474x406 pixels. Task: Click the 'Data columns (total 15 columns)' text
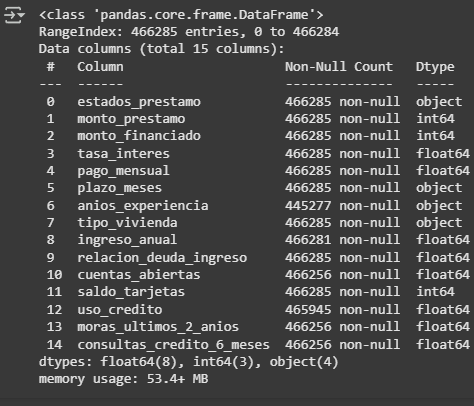pyautogui.click(x=162, y=49)
